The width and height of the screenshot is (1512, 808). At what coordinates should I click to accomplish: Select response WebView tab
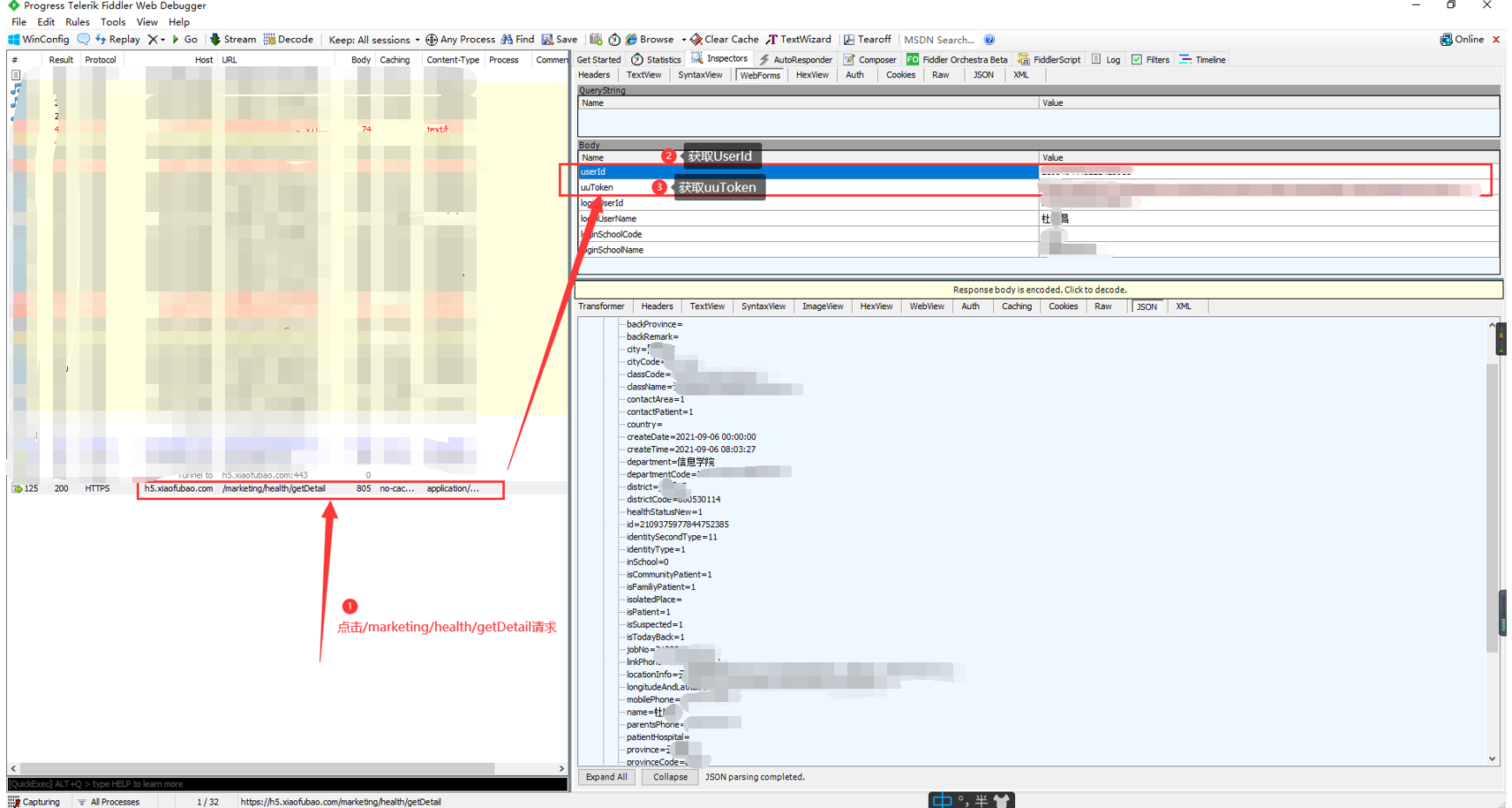pos(927,306)
